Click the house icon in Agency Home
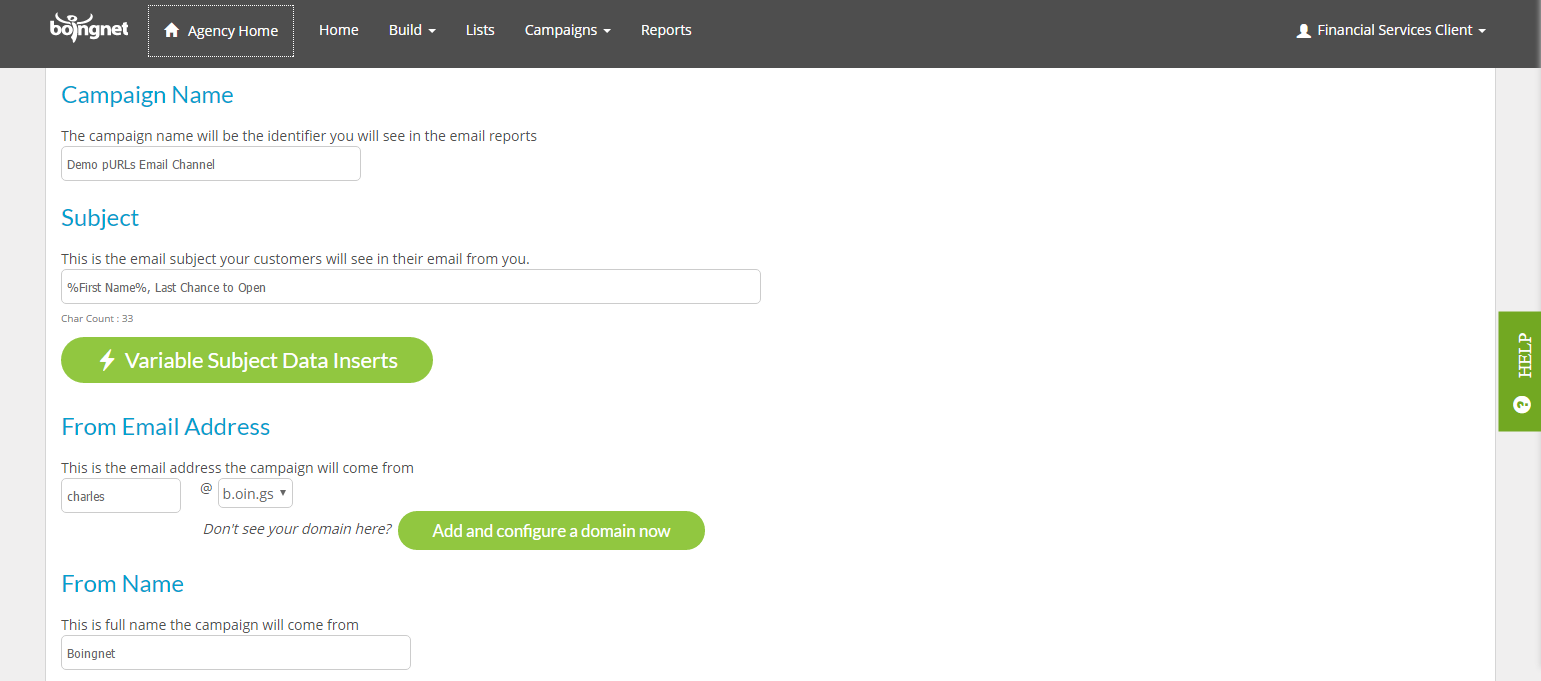The image size is (1541, 681). click(172, 30)
